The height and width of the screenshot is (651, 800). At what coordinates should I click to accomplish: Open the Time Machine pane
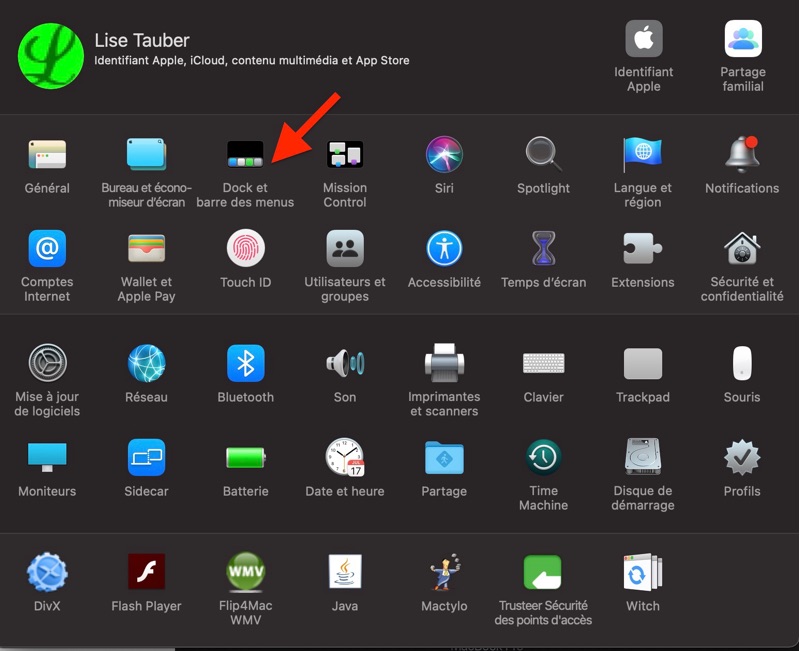[x=543, y=457]
